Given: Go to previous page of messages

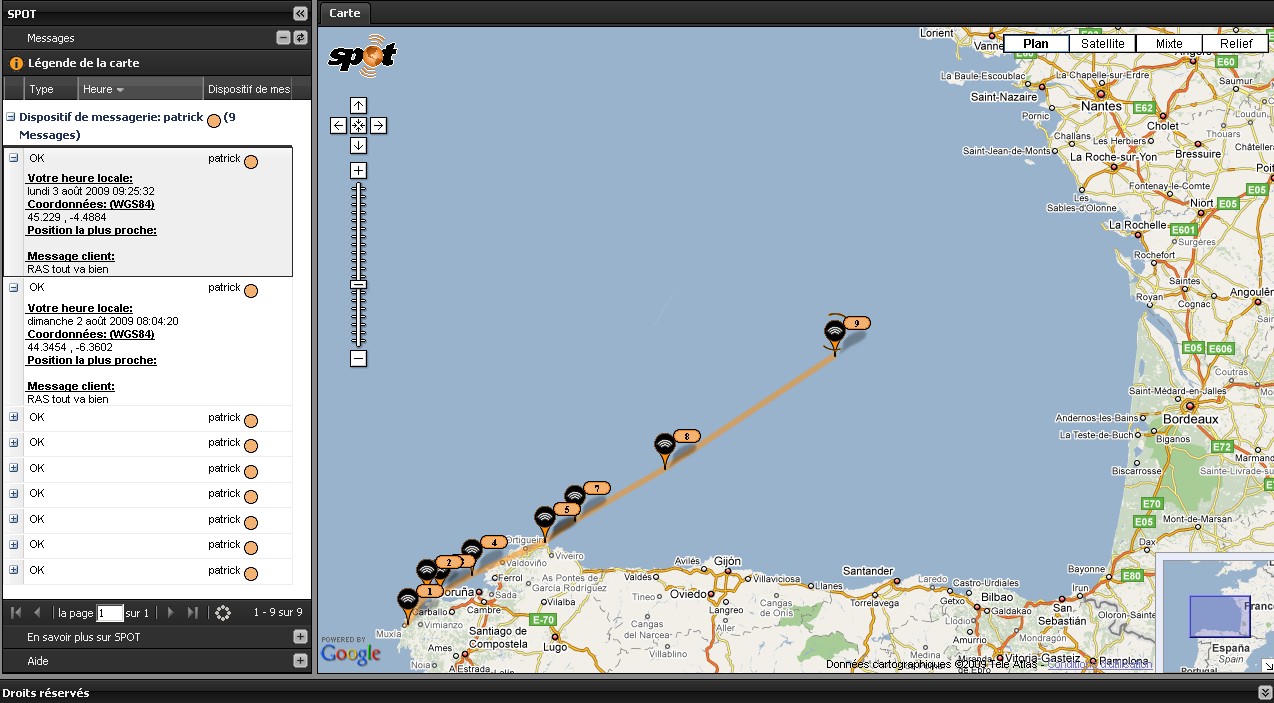Looking at the screenshot, I should click(x=38, y=612).
